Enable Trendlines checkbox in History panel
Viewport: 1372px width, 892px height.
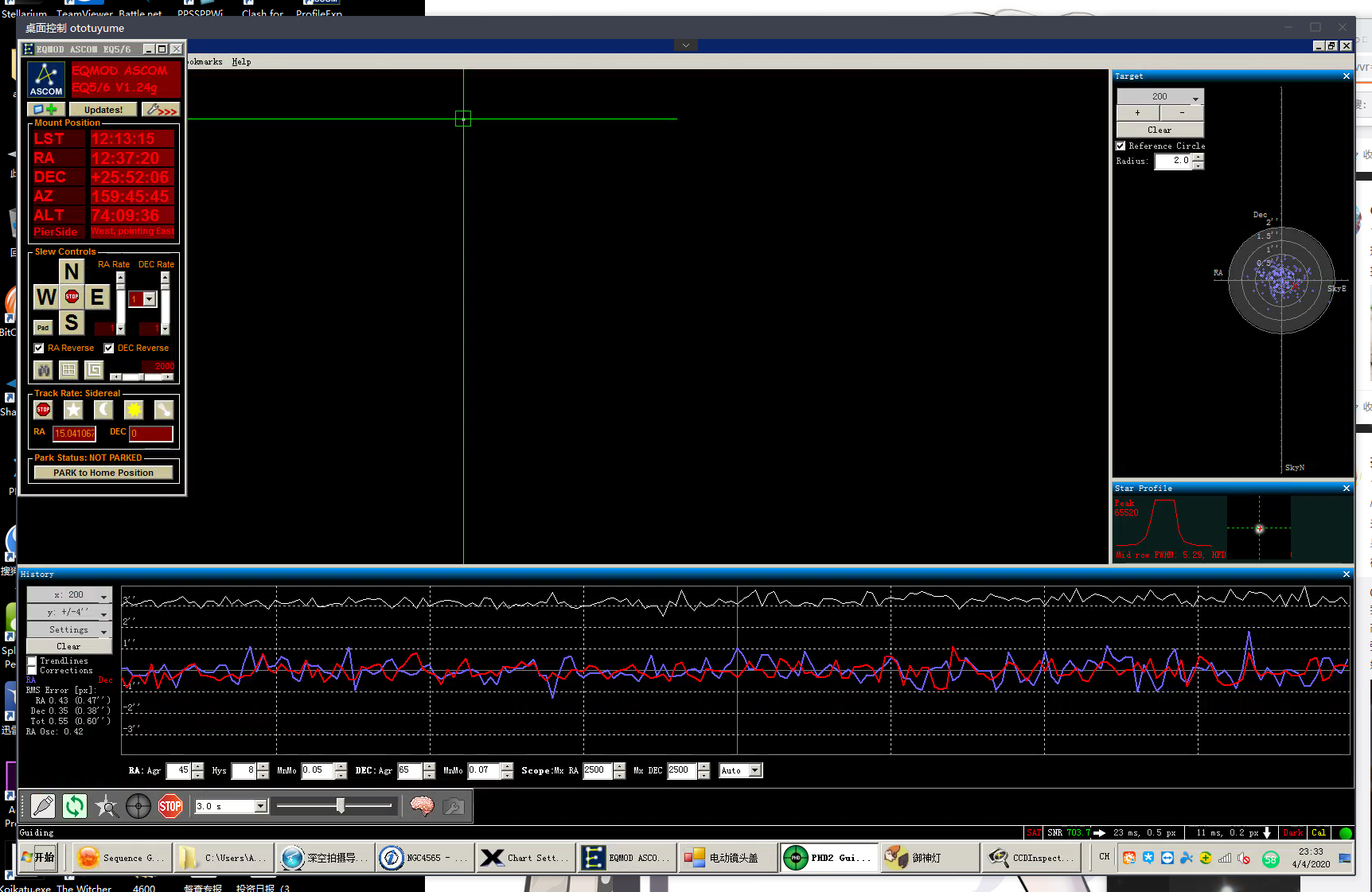click(x=32, y=661)
